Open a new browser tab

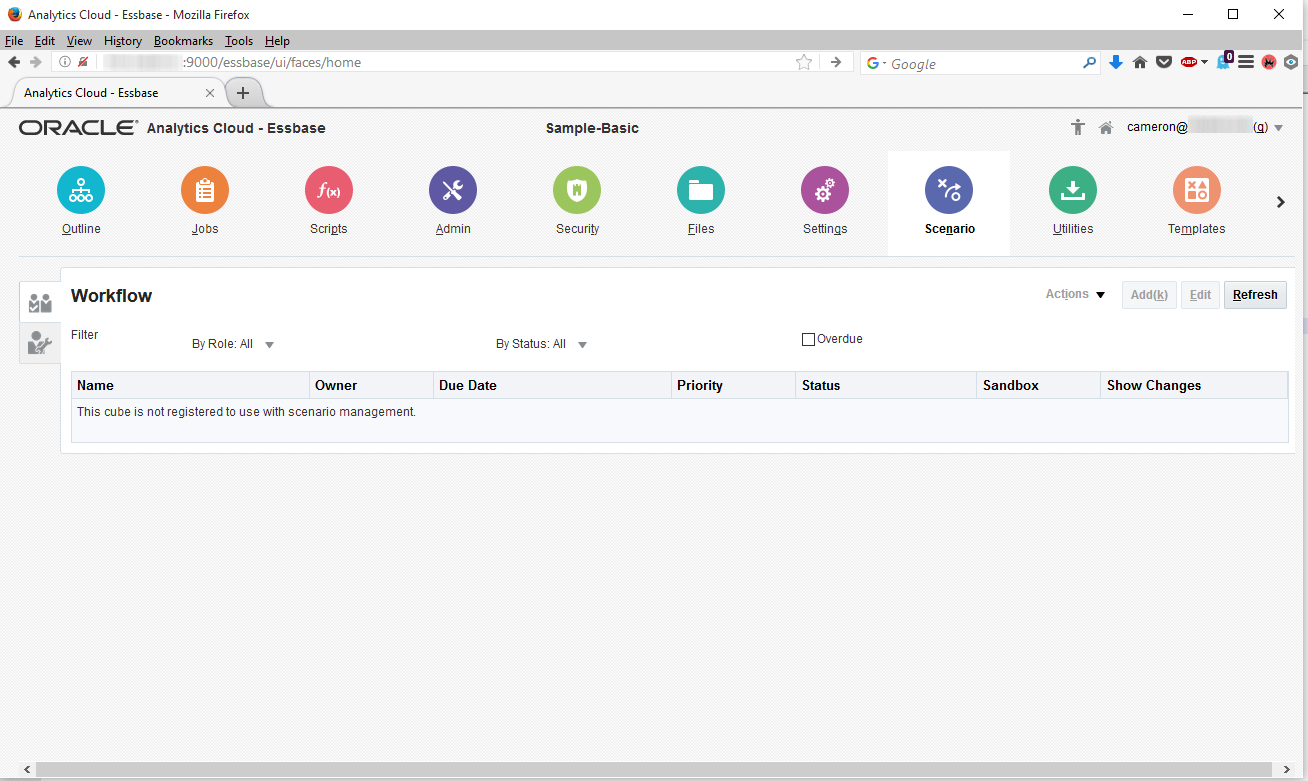242,93
